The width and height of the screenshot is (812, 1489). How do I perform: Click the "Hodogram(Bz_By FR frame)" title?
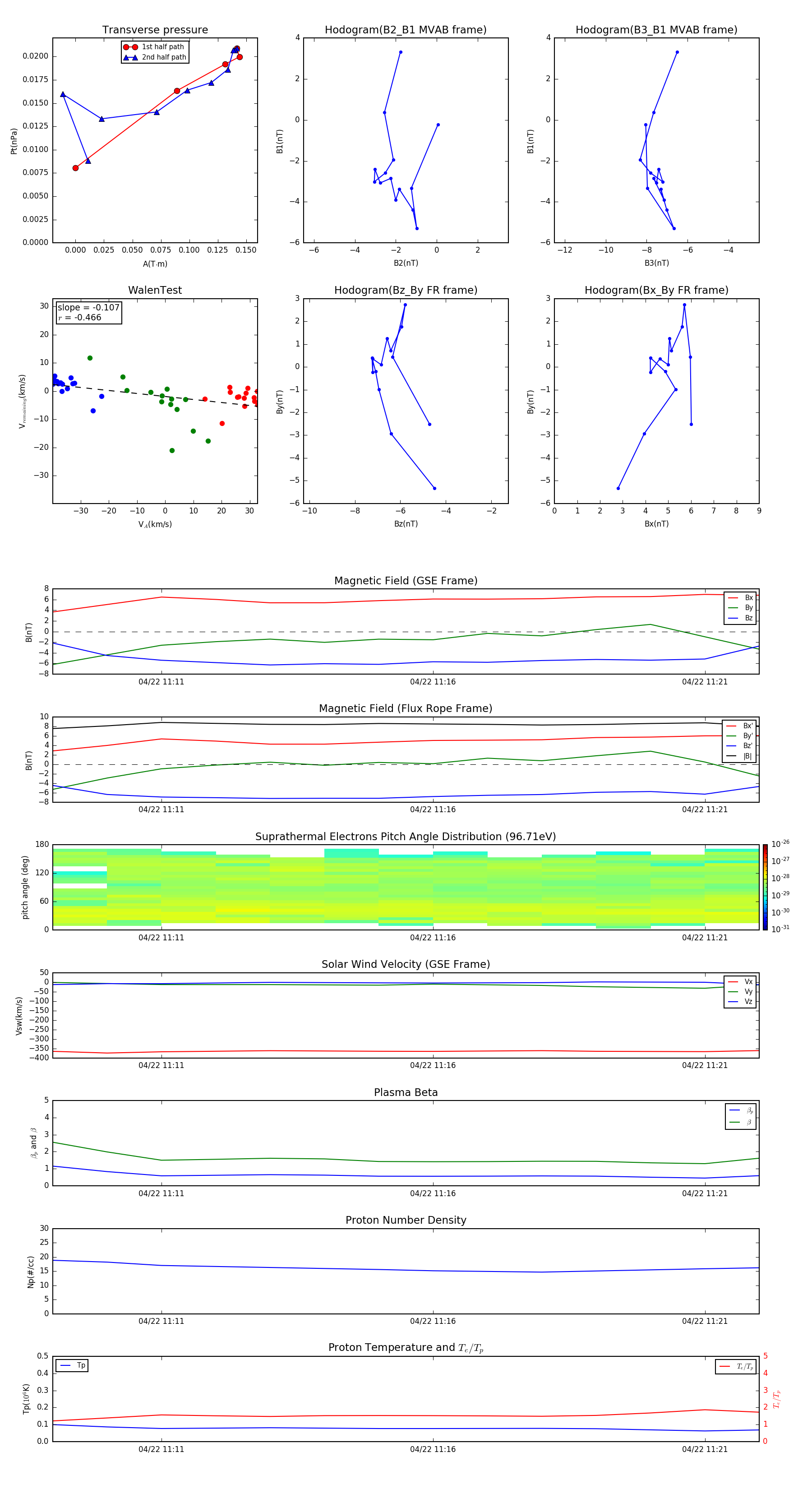406,290
